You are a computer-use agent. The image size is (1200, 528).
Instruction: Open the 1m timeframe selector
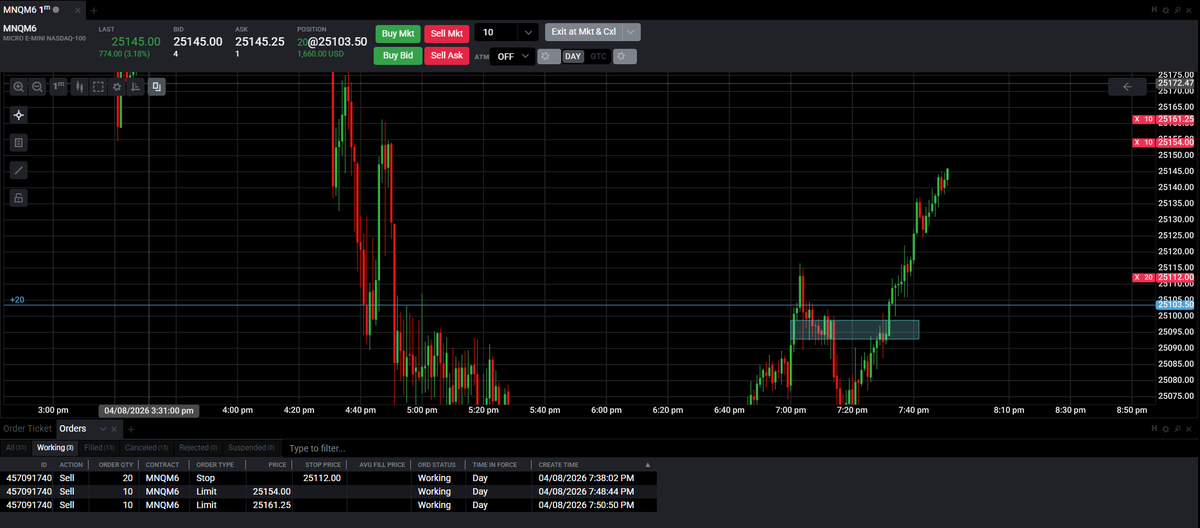coord(59,87)
